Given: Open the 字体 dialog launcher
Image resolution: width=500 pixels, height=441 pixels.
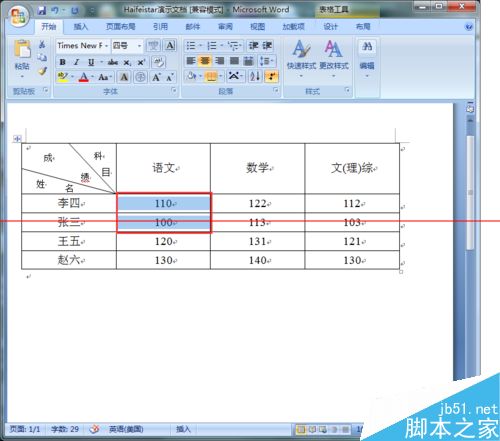Looking at the screenshot, I should coord(174,91).
